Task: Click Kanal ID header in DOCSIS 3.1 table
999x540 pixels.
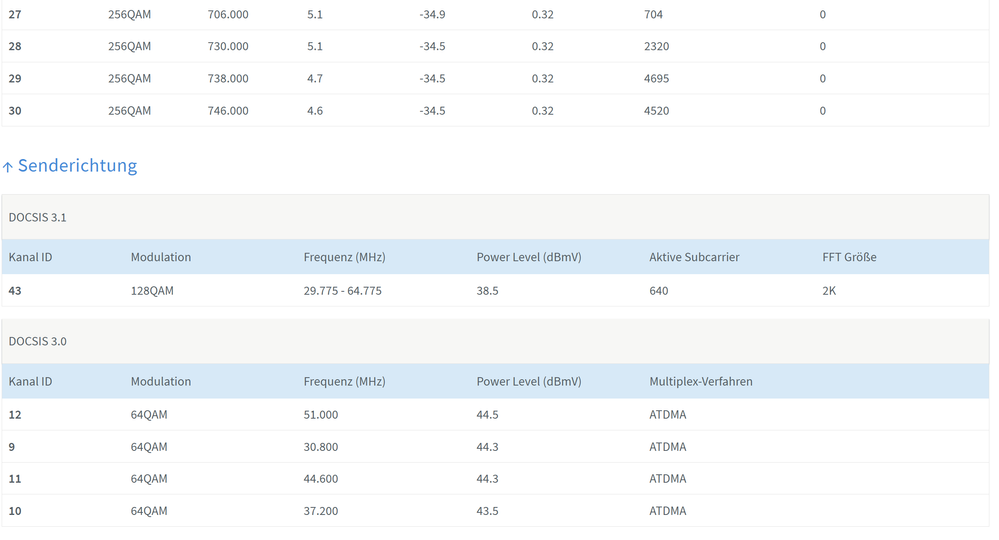Action: [31, 257]
